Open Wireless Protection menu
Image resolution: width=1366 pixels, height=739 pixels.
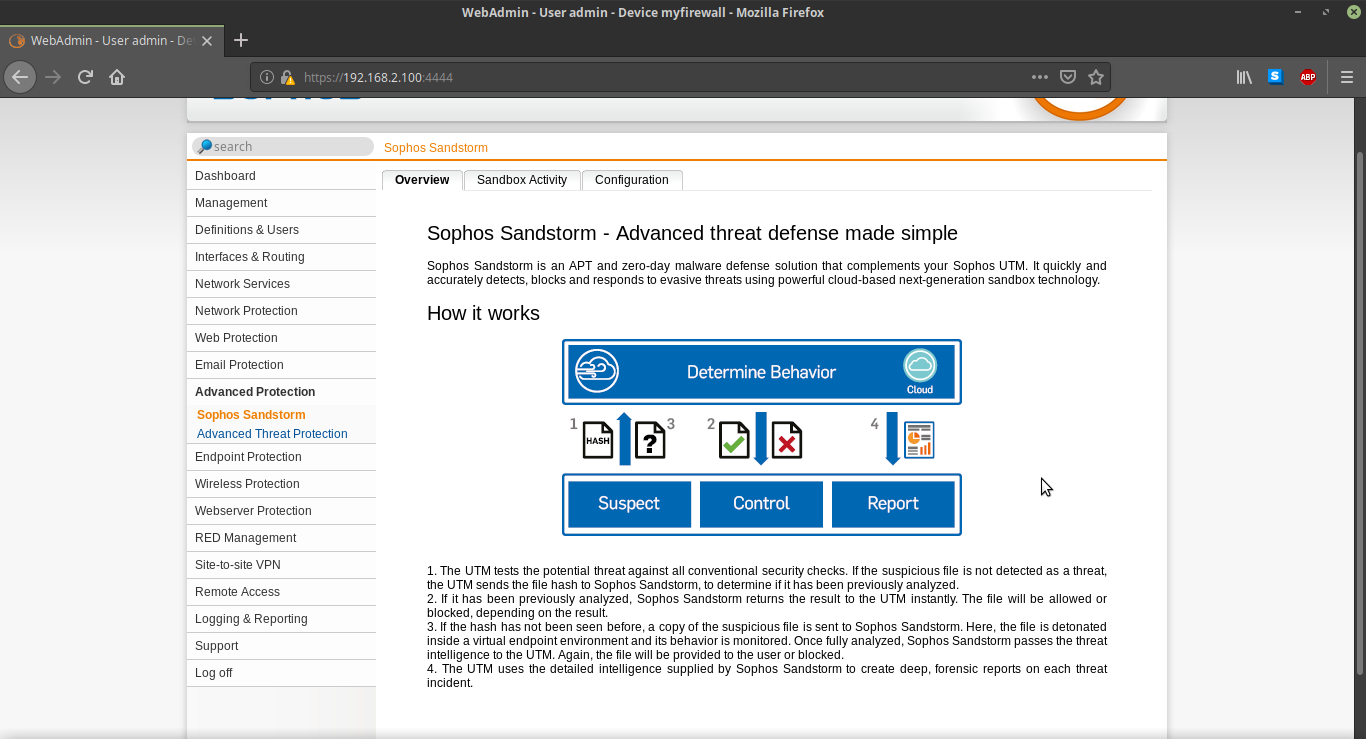[281, 484]
